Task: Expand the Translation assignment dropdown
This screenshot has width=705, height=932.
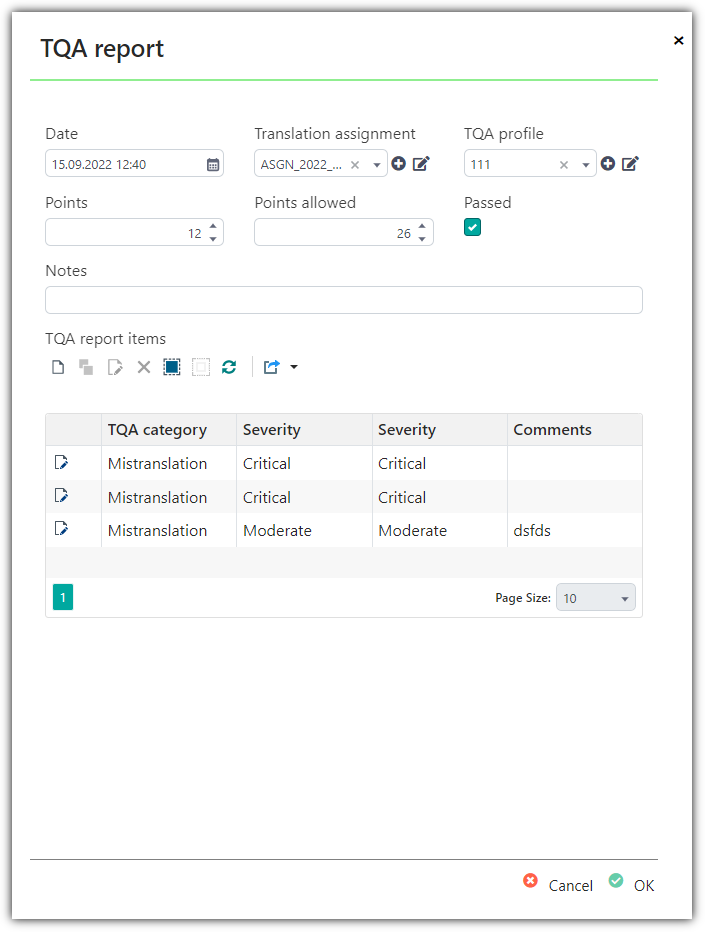Action: pyautogui.click(x=377, y=165)
